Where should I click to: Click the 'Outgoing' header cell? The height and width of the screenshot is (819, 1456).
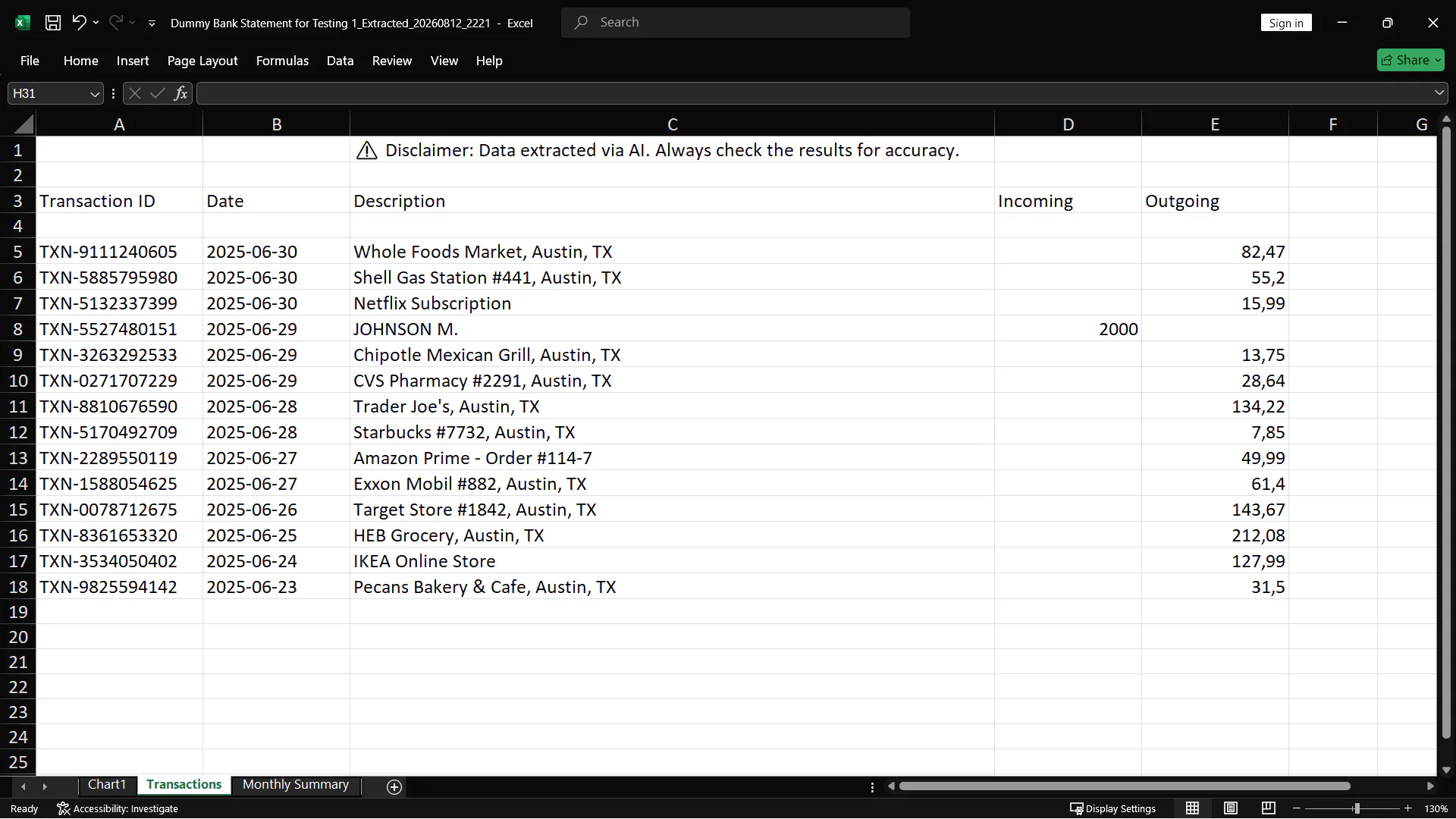[1215, 201]
